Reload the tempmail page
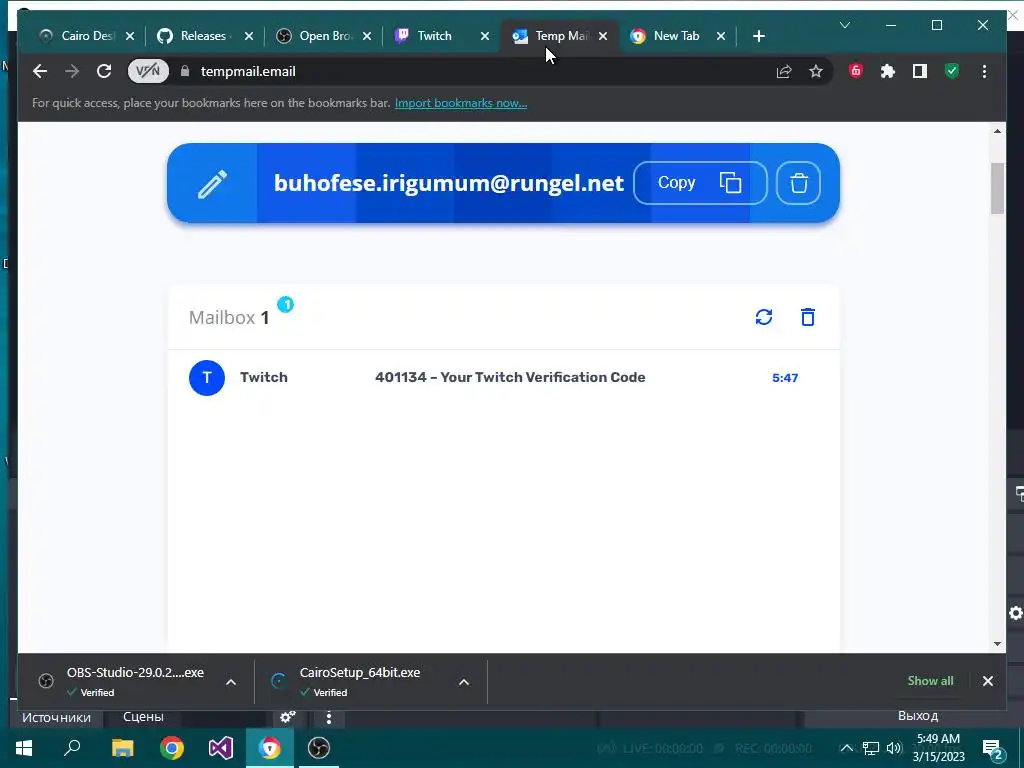1024x768 pixels. point(104,71)
